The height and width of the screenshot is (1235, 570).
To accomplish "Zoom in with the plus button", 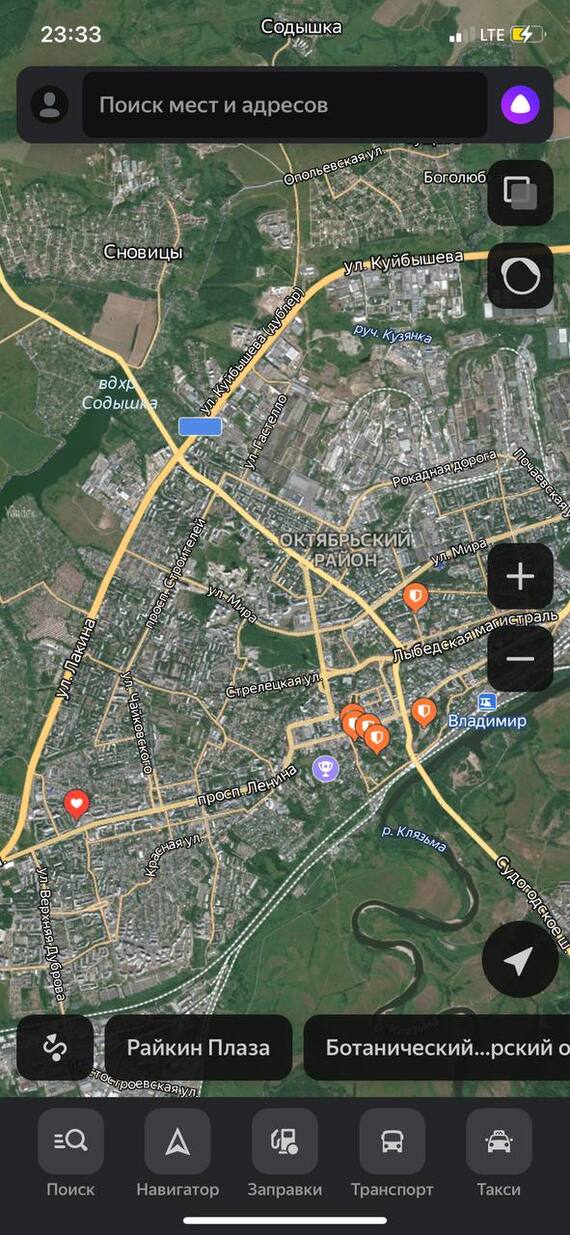I will (520, 576).
